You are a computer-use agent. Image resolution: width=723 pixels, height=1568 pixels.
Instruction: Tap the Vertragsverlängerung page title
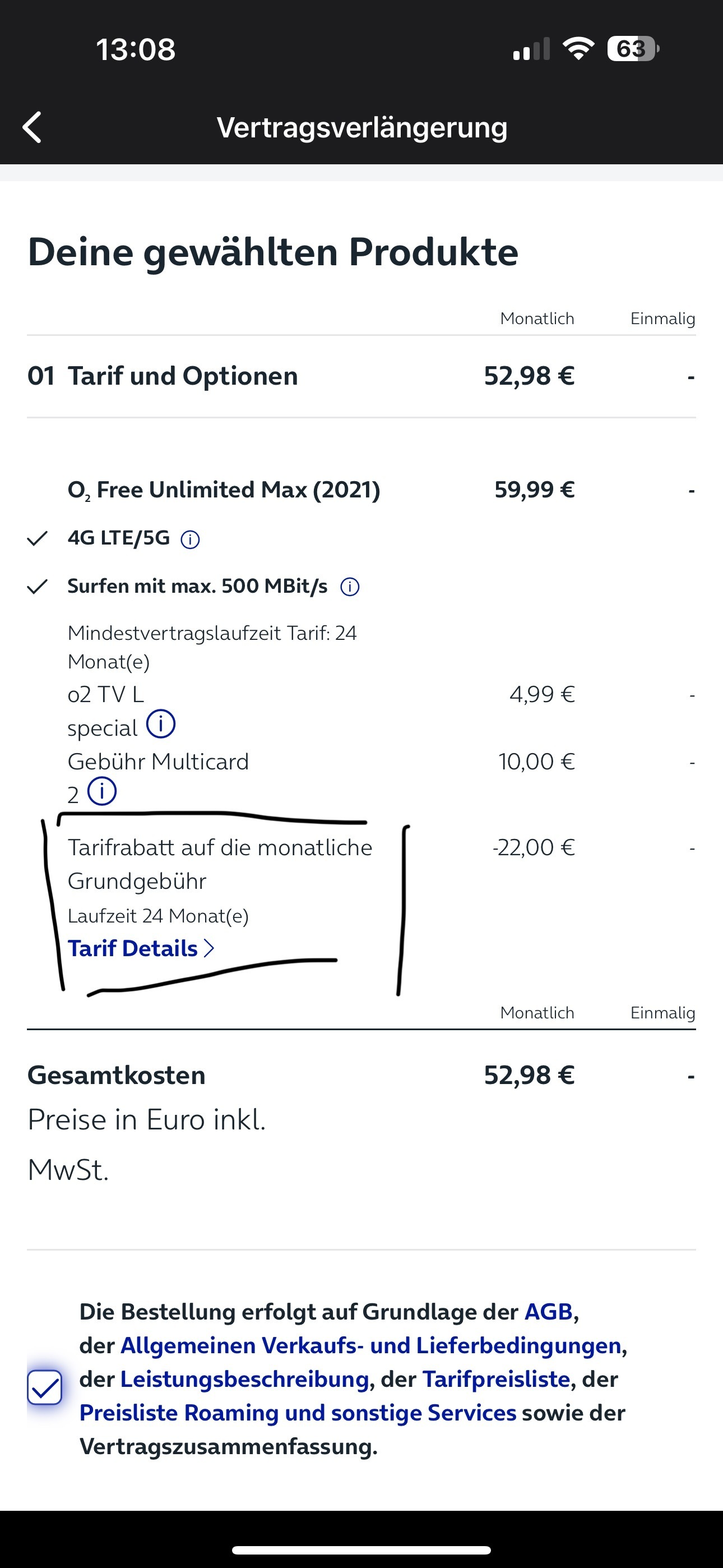[x=362, y=128]
